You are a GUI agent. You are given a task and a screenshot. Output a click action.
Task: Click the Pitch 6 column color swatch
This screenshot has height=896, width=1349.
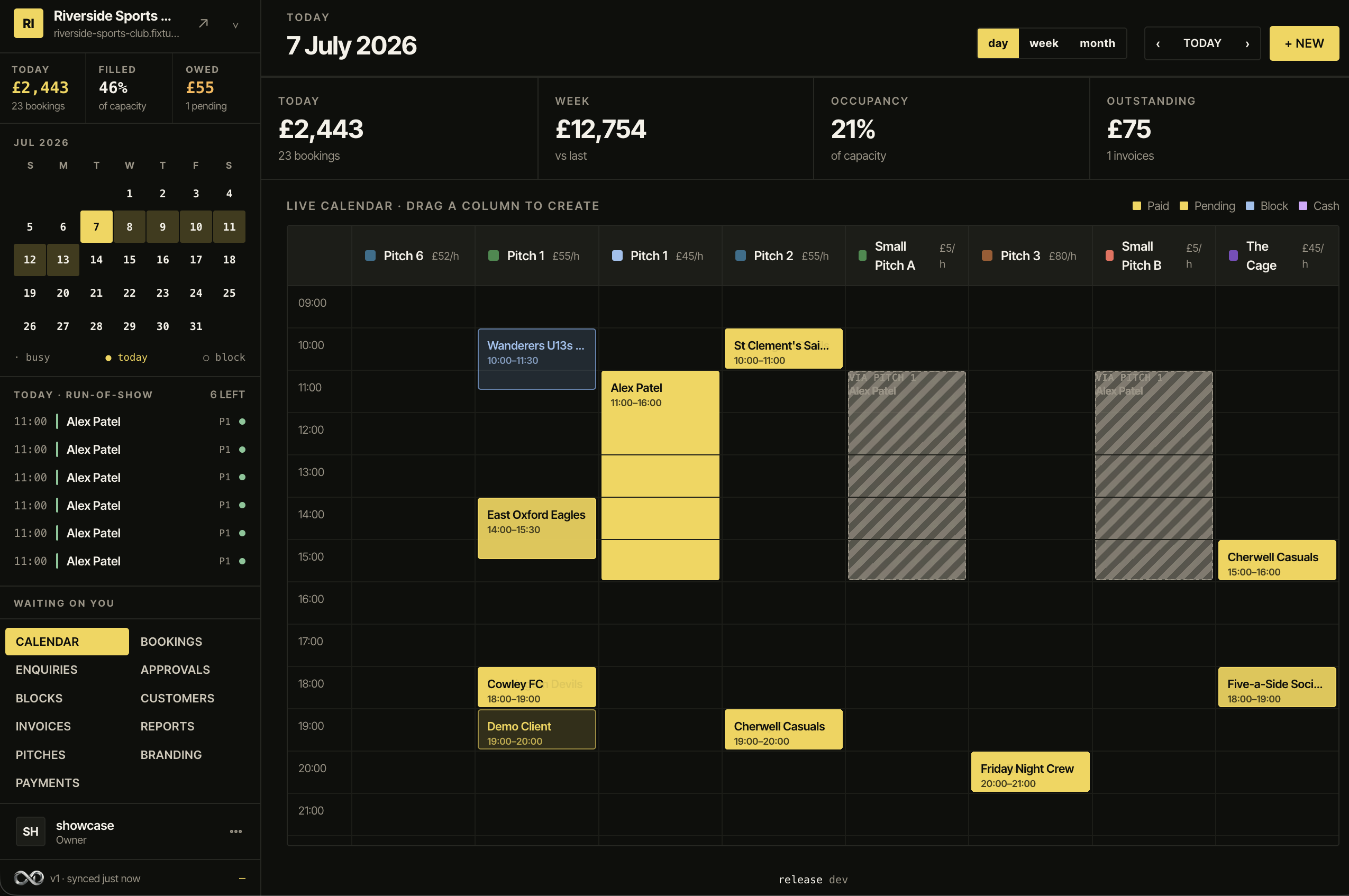[x=370, y=255]
